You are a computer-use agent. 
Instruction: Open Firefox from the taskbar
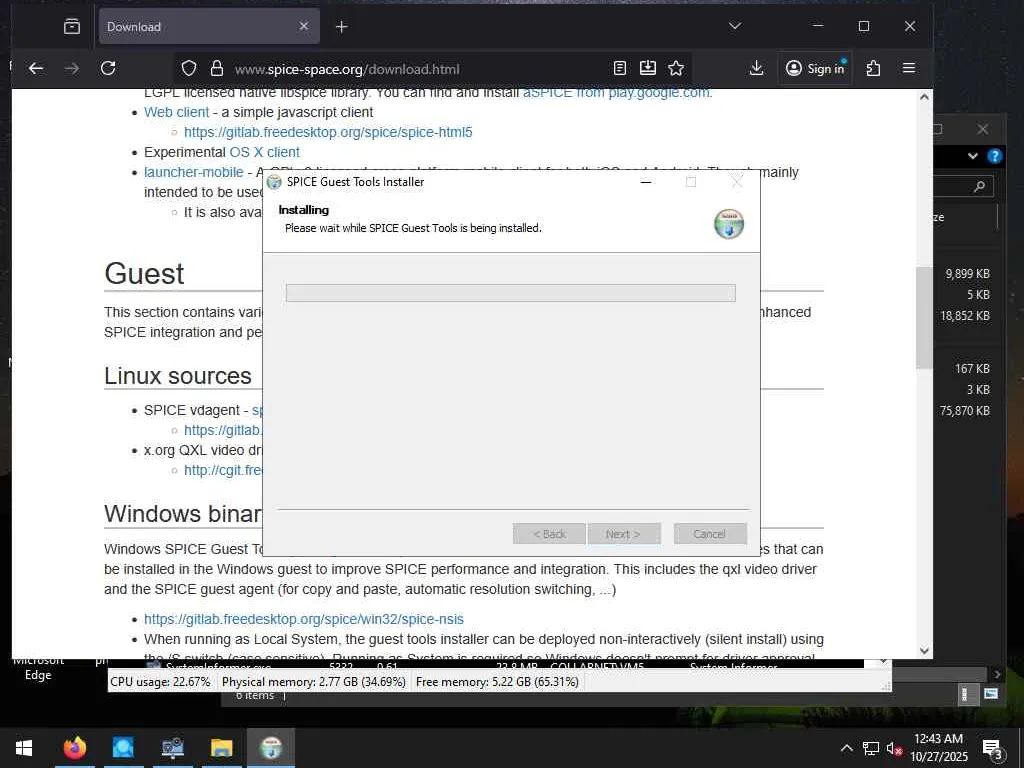tap(74, 748)
